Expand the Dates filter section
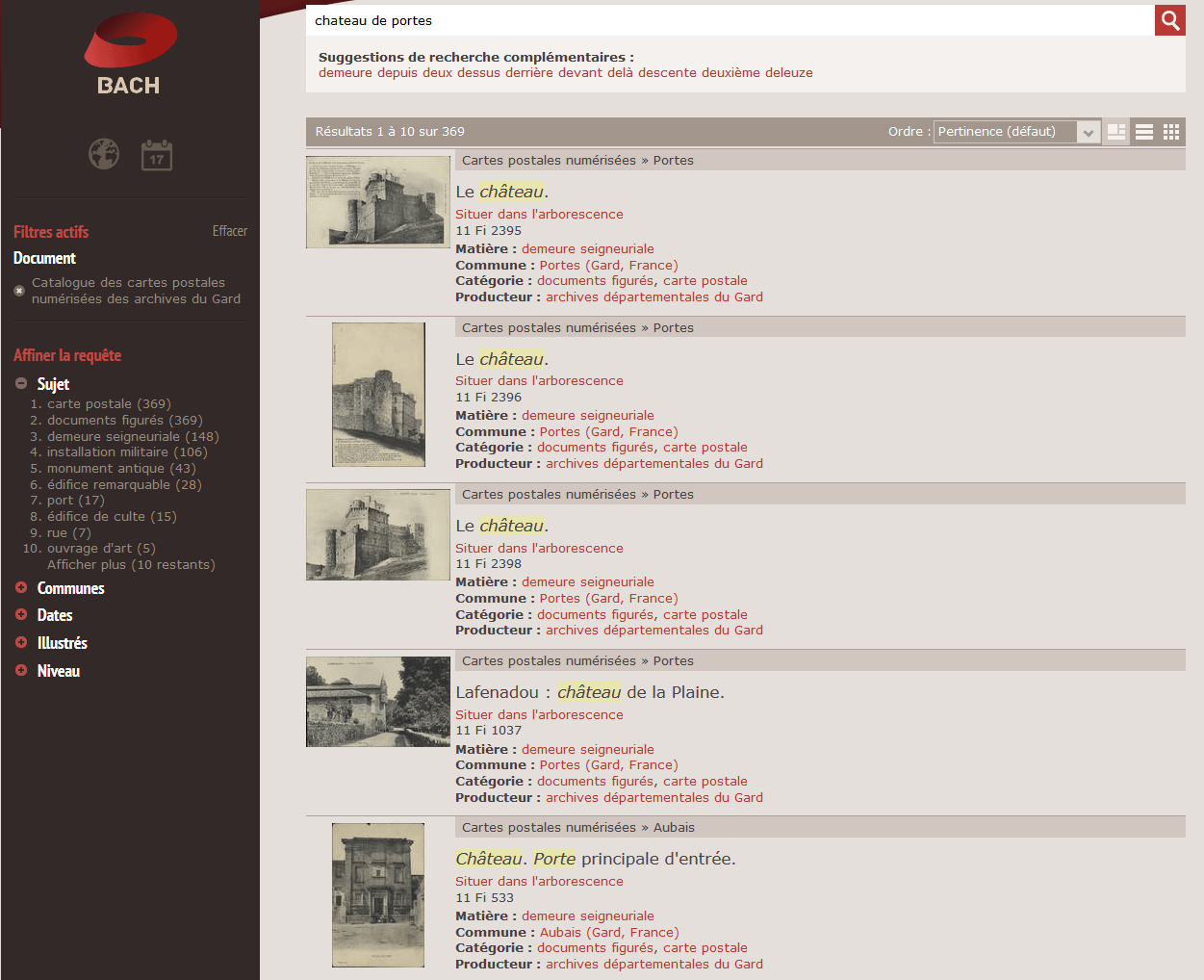The height and width of the screenshot is (980, 1204). (19, 615)
